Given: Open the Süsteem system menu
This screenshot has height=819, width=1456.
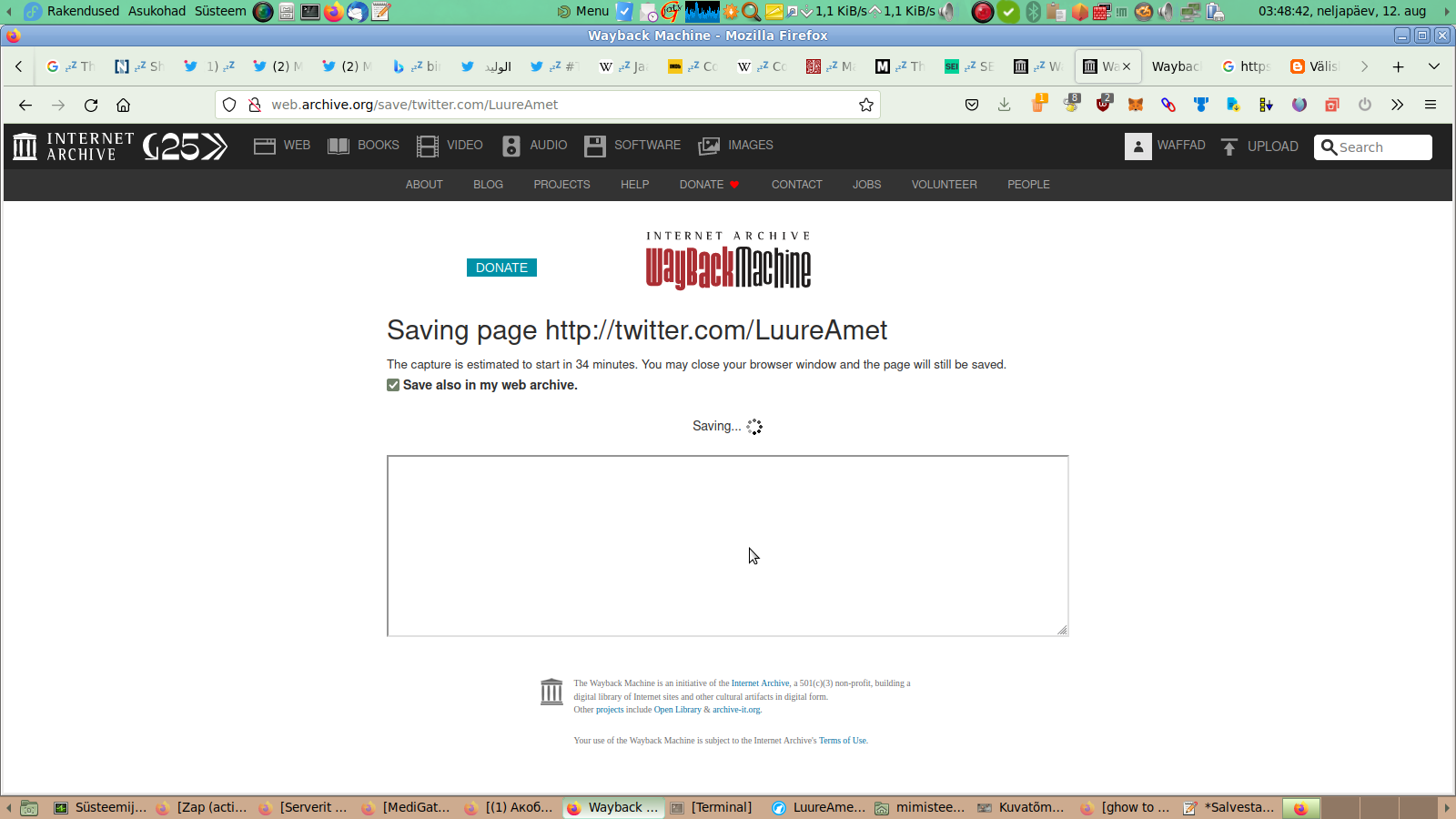Looking at the screenshot, I should (220, 11).
